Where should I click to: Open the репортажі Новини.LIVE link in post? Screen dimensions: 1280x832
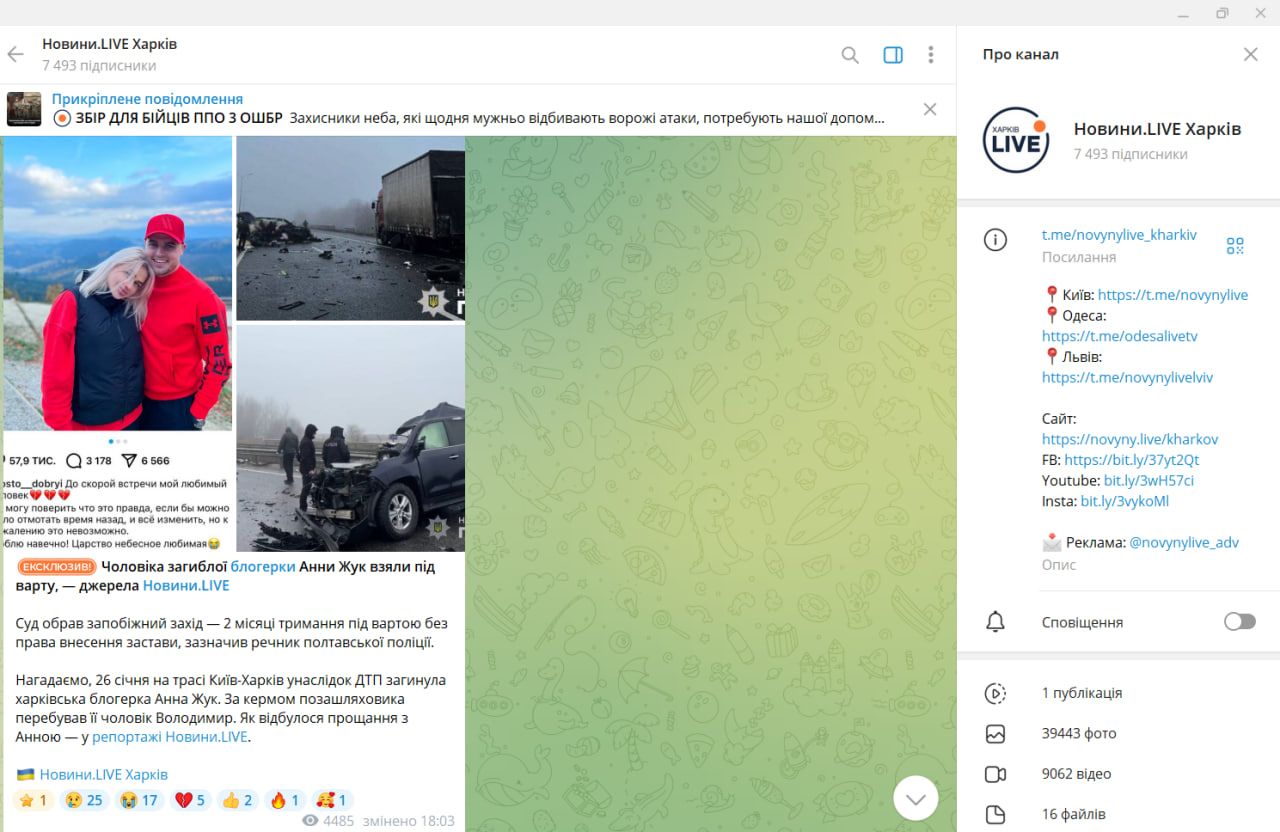(170, 737)
